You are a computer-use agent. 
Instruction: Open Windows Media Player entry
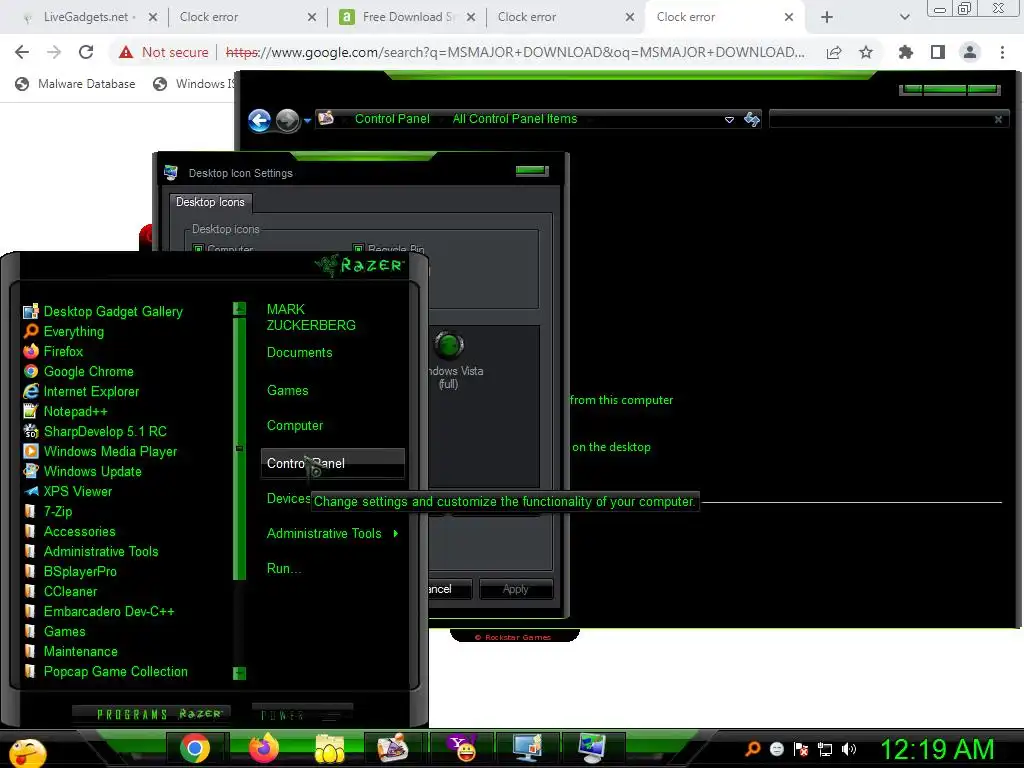coord(100,452)
